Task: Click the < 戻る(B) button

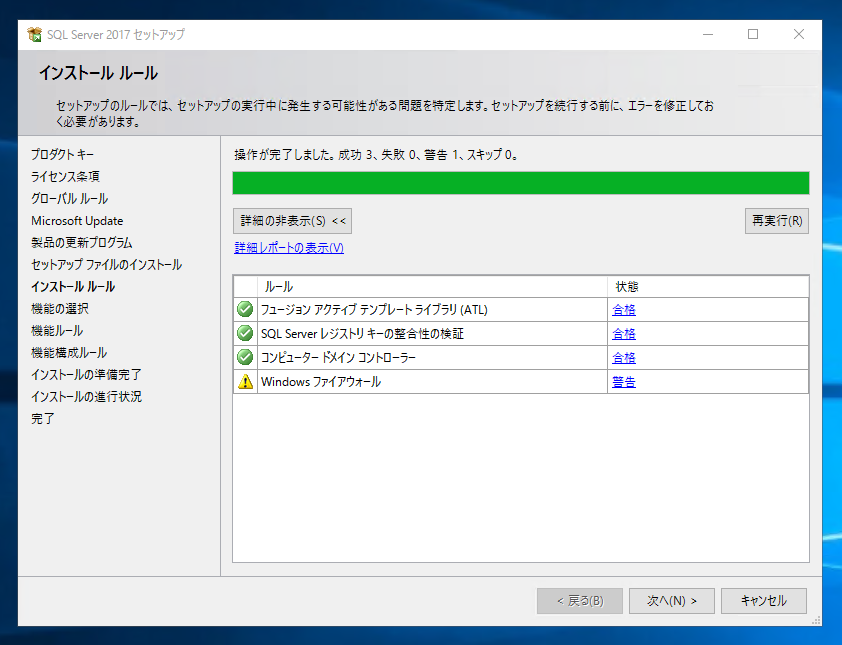Action: 580,600
